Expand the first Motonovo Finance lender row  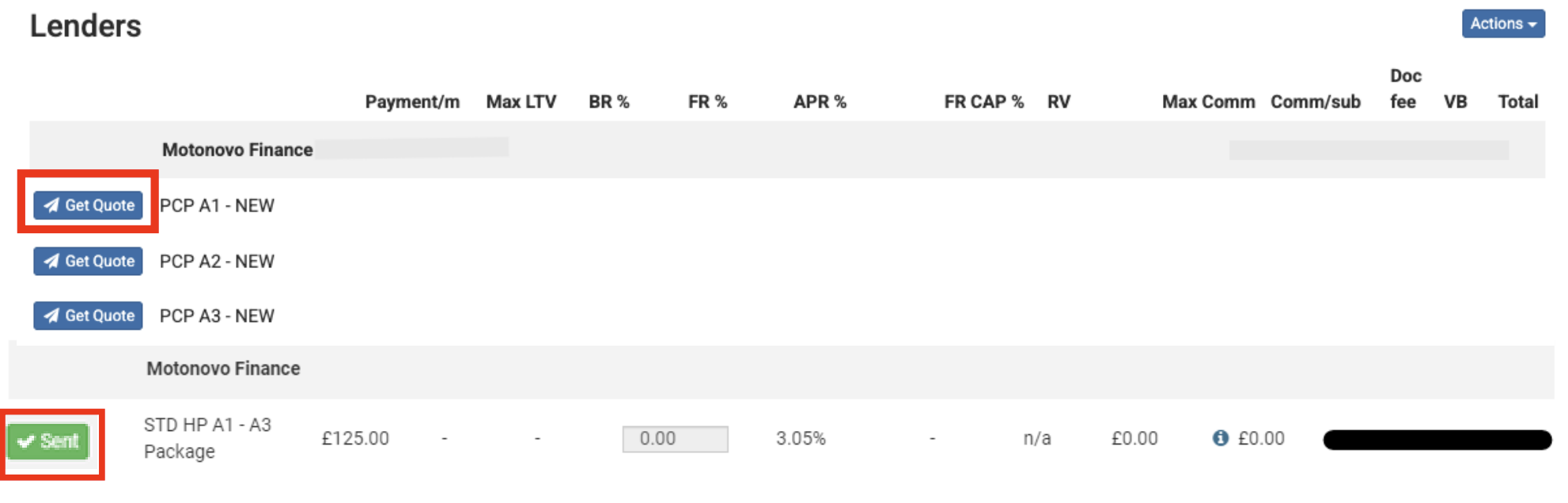(x=236, y=149)
